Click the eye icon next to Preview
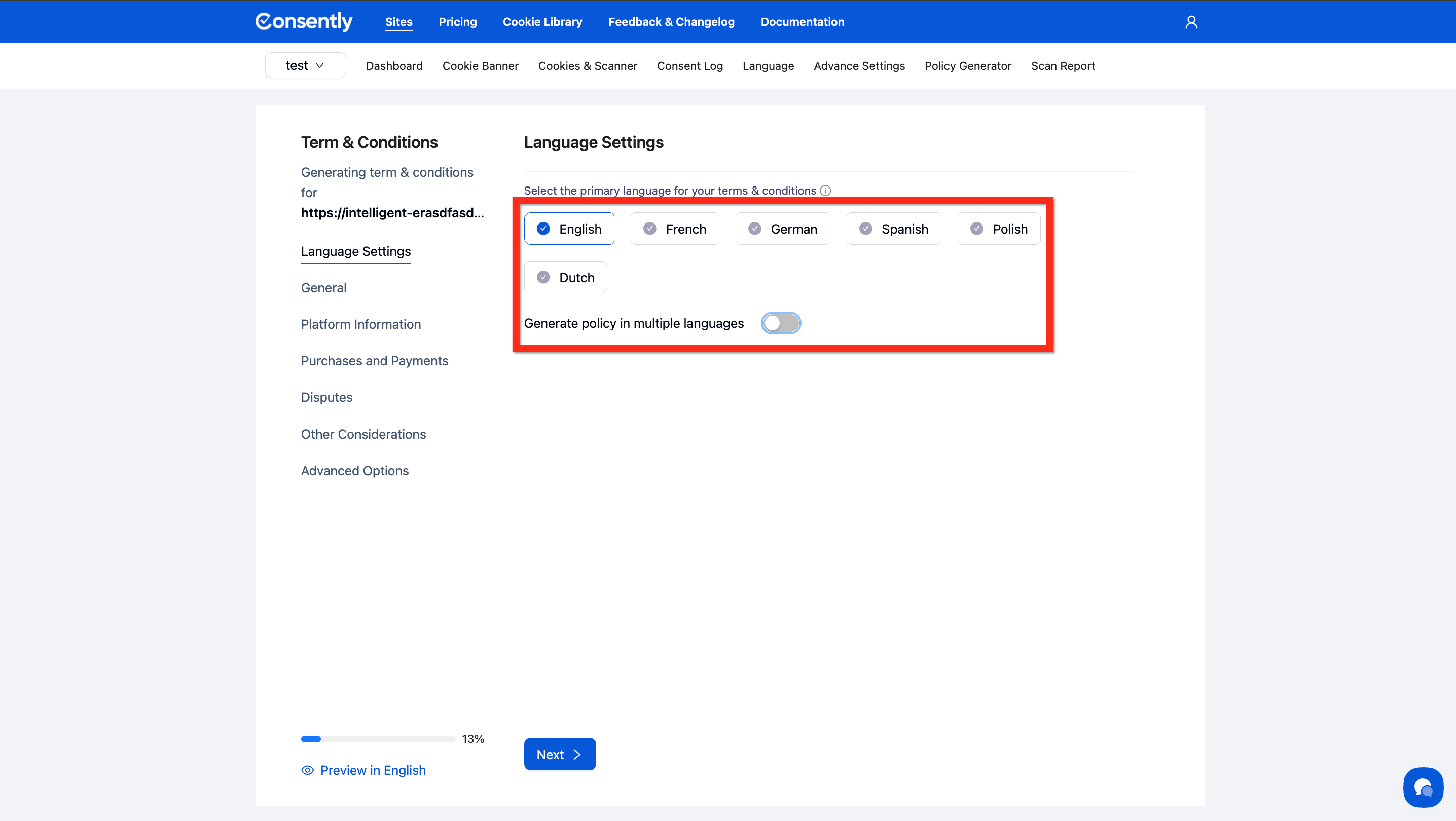 (307, 770)
